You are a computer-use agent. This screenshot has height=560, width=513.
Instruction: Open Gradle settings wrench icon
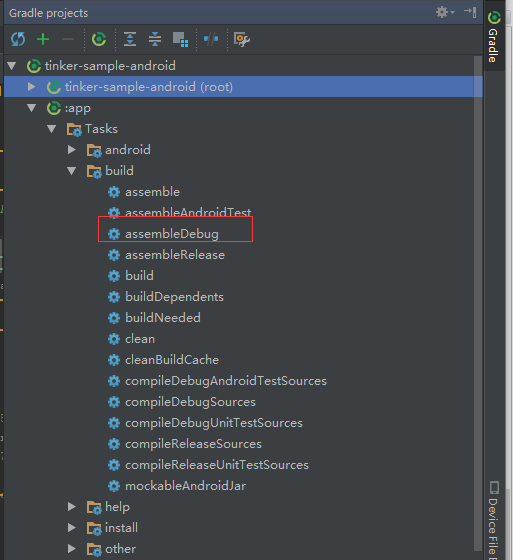click(x=242, y=39)
